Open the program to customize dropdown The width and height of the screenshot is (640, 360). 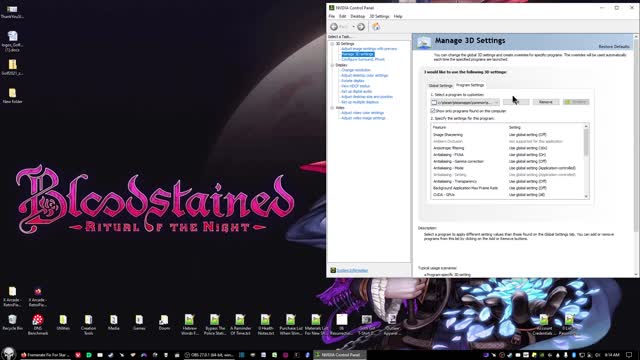(465, 102)
